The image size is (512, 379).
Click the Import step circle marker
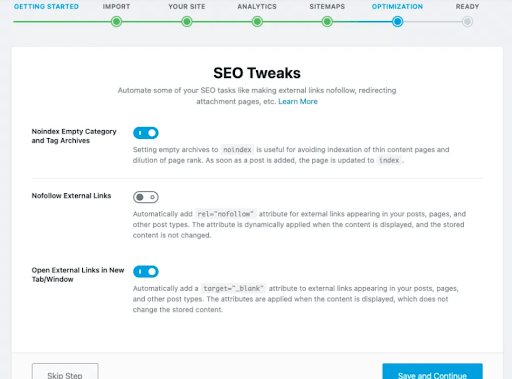coord(116,22)
